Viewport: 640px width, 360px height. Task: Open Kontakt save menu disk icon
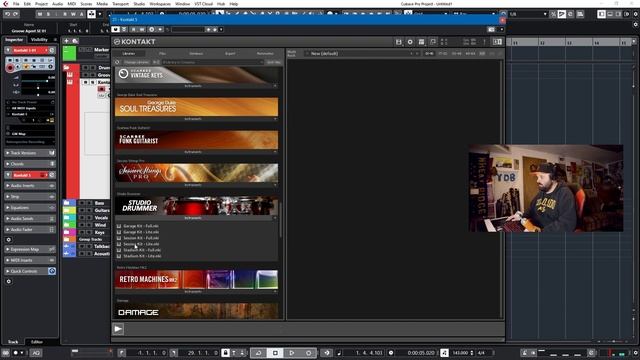click(x=399, y=42)
